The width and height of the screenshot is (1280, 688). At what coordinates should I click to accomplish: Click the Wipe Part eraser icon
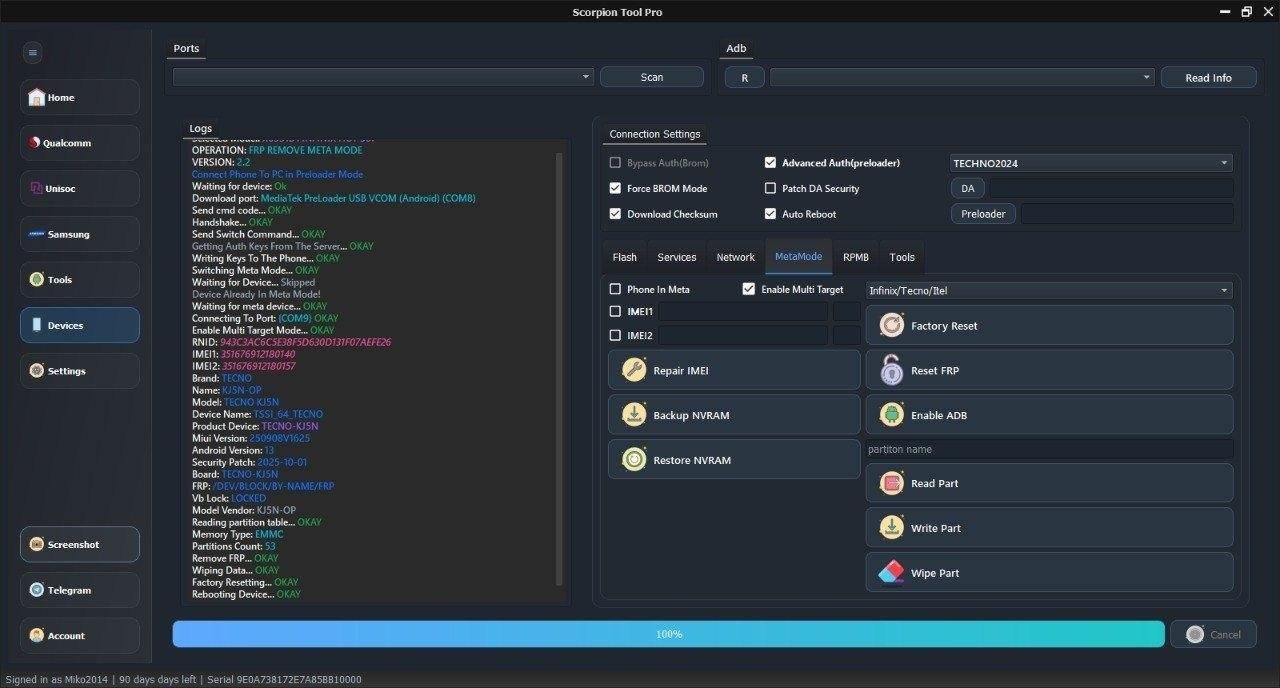point(891,573)
